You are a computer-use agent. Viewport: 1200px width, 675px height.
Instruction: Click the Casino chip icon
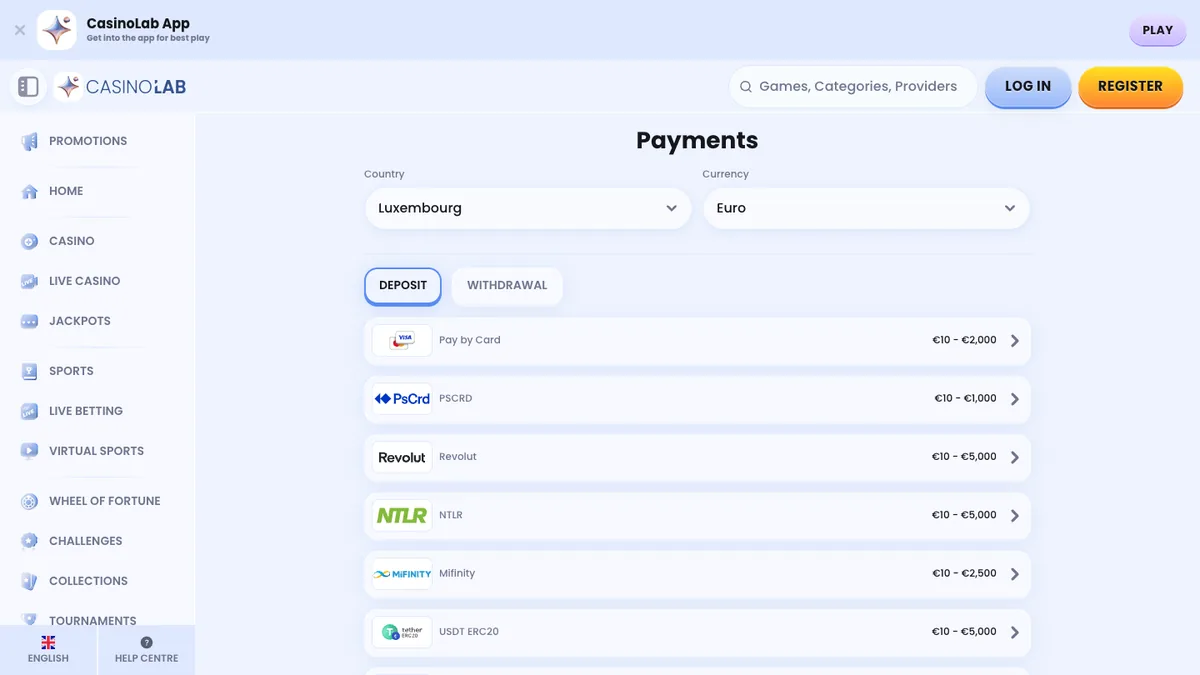(30, 241)
